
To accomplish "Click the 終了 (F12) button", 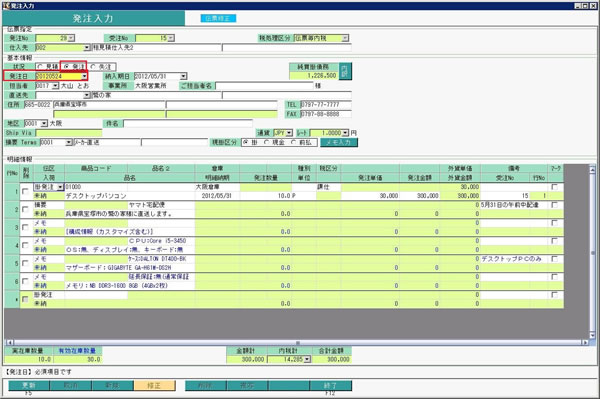I will click(x=331, y=385).
